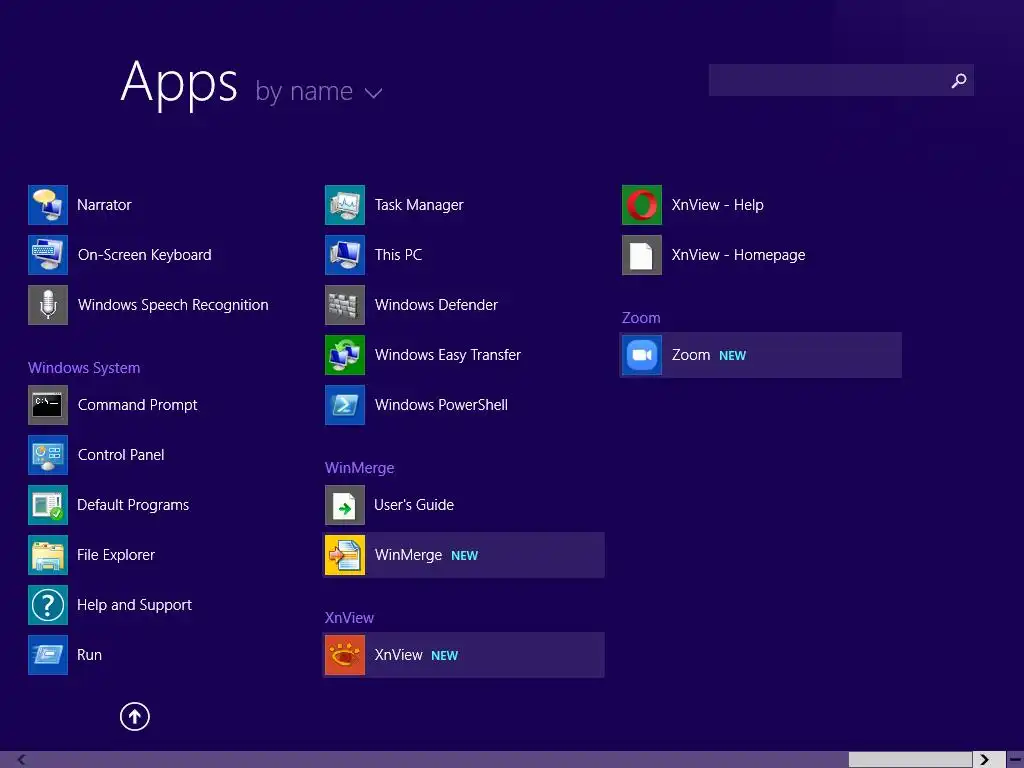Launch Command Prompt icon
Image resolution: width=1024 pixels, height=768 pixels.
48,405
